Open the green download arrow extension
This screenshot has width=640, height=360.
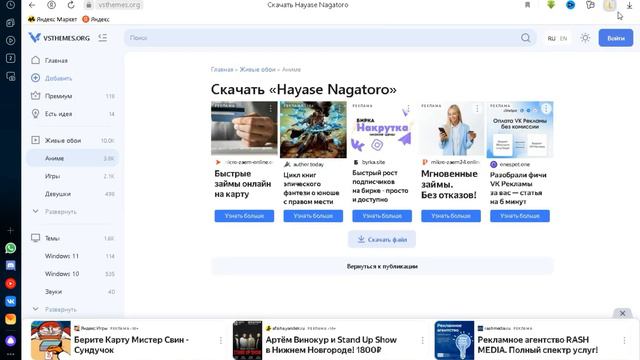pyautogui.click(x=551, y=5)
